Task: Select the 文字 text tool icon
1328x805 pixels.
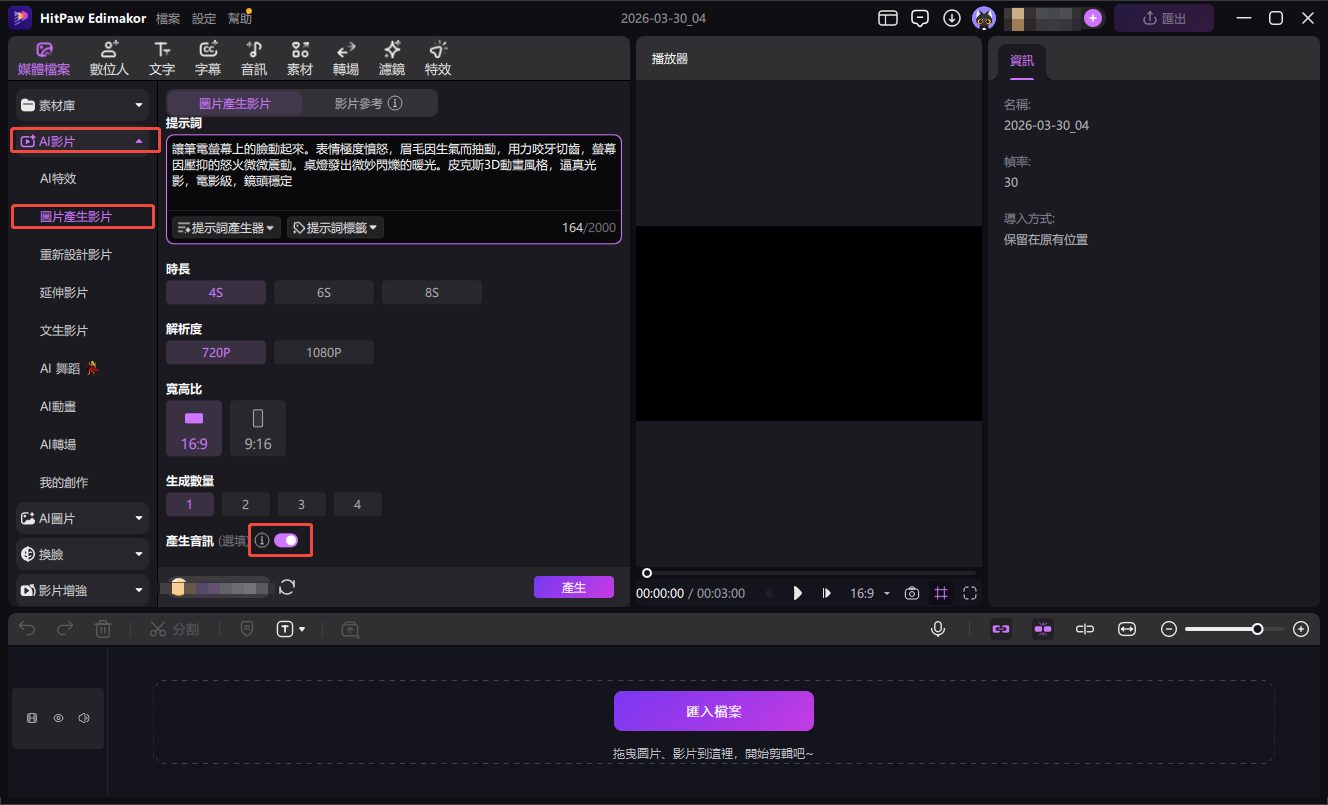Action: (162, 57)
